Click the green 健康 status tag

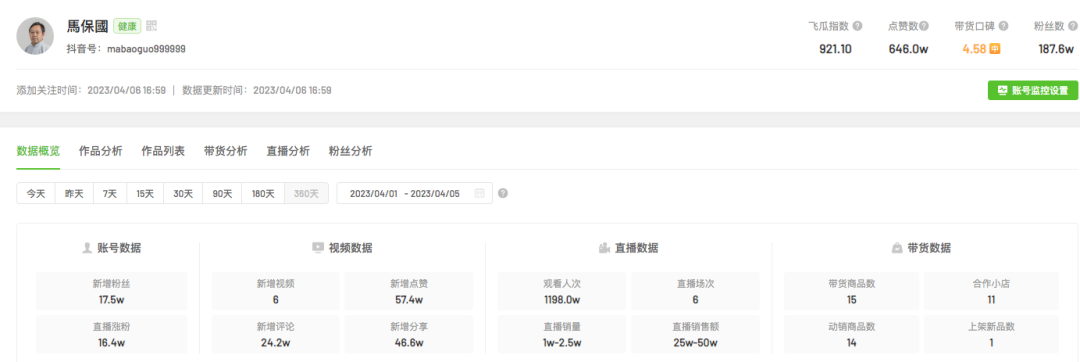coord(127,26)
